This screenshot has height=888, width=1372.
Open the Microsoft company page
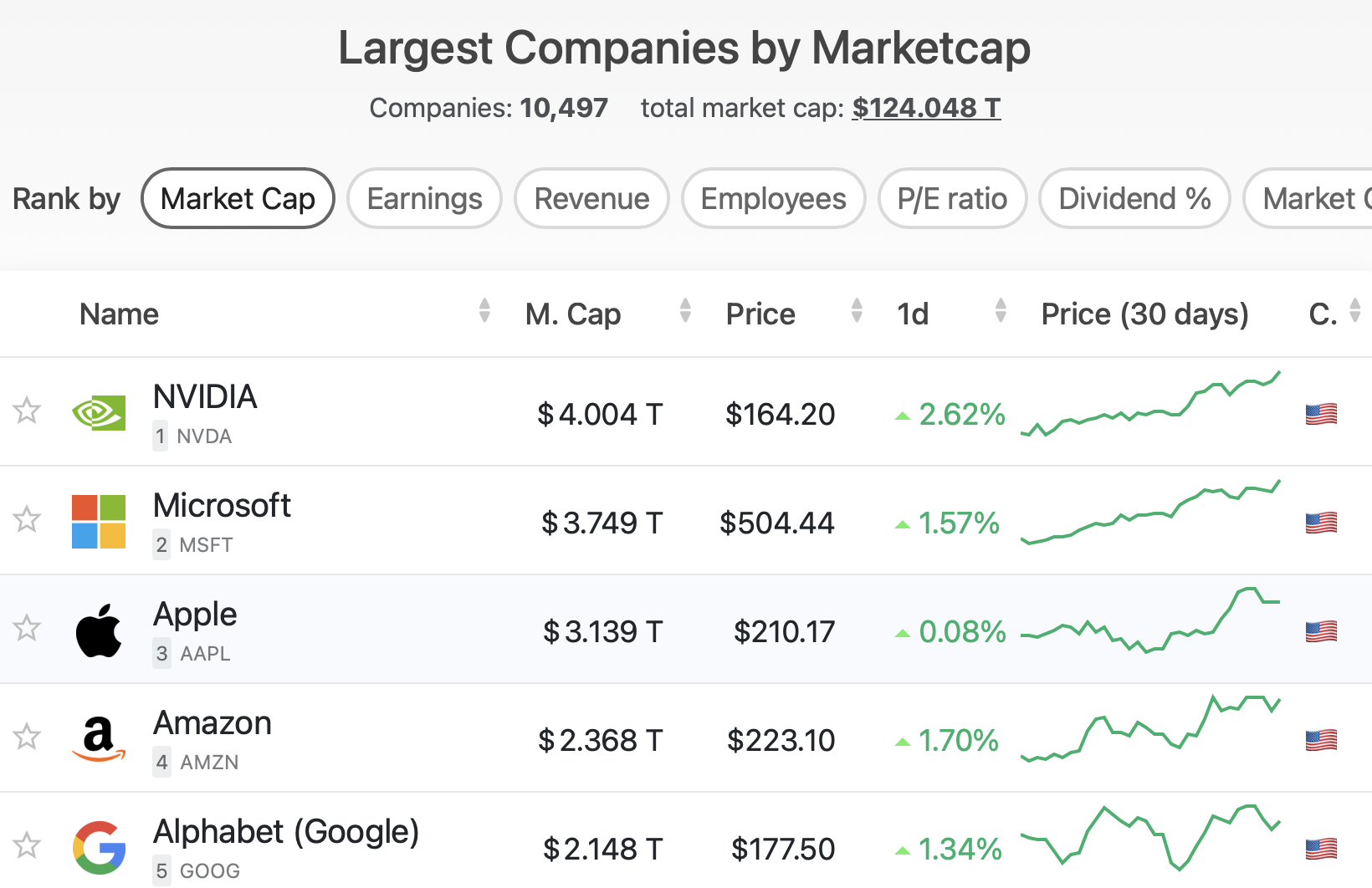tap(222, 505)
